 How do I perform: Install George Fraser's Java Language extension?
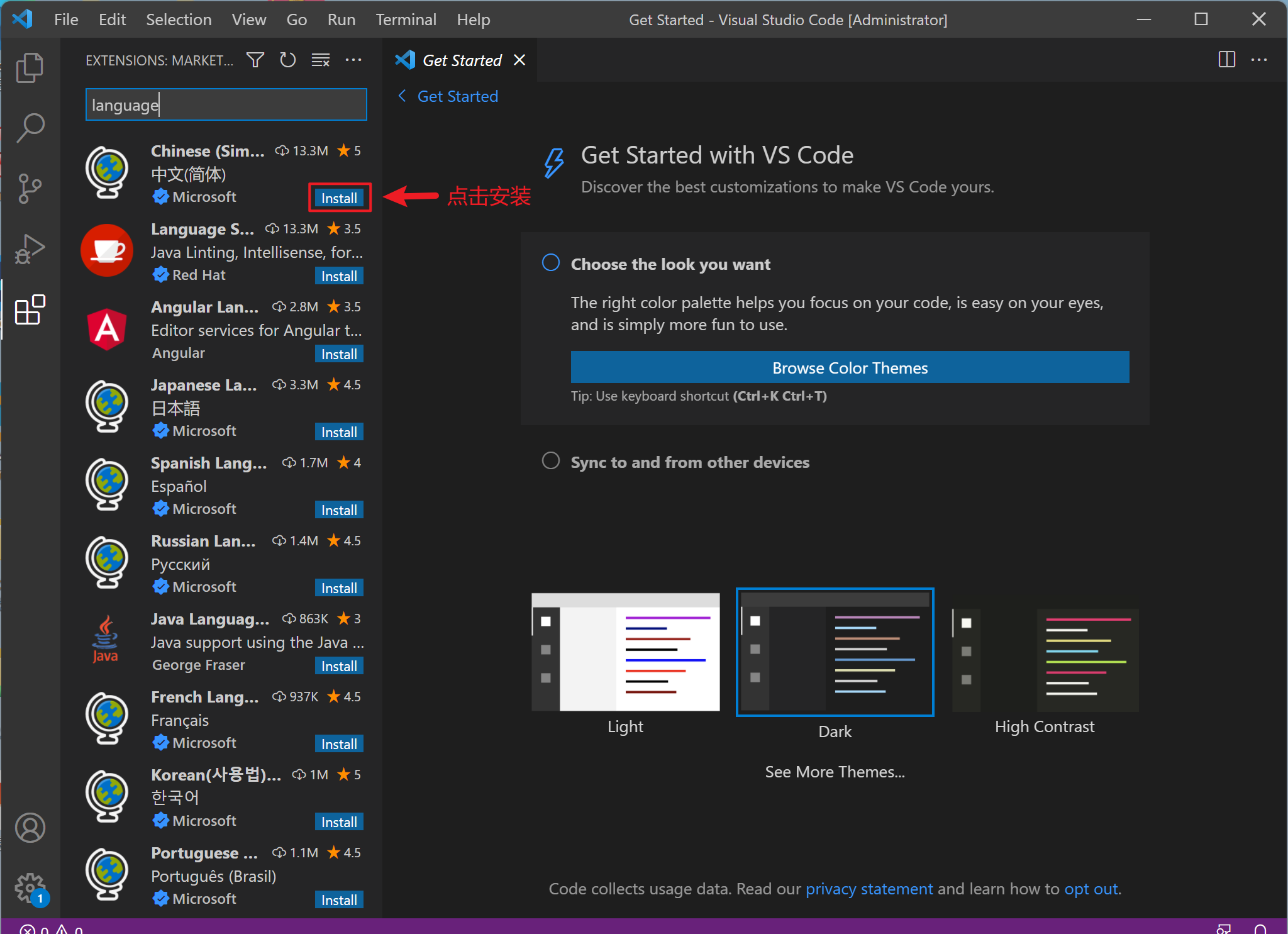coord(339,666)
